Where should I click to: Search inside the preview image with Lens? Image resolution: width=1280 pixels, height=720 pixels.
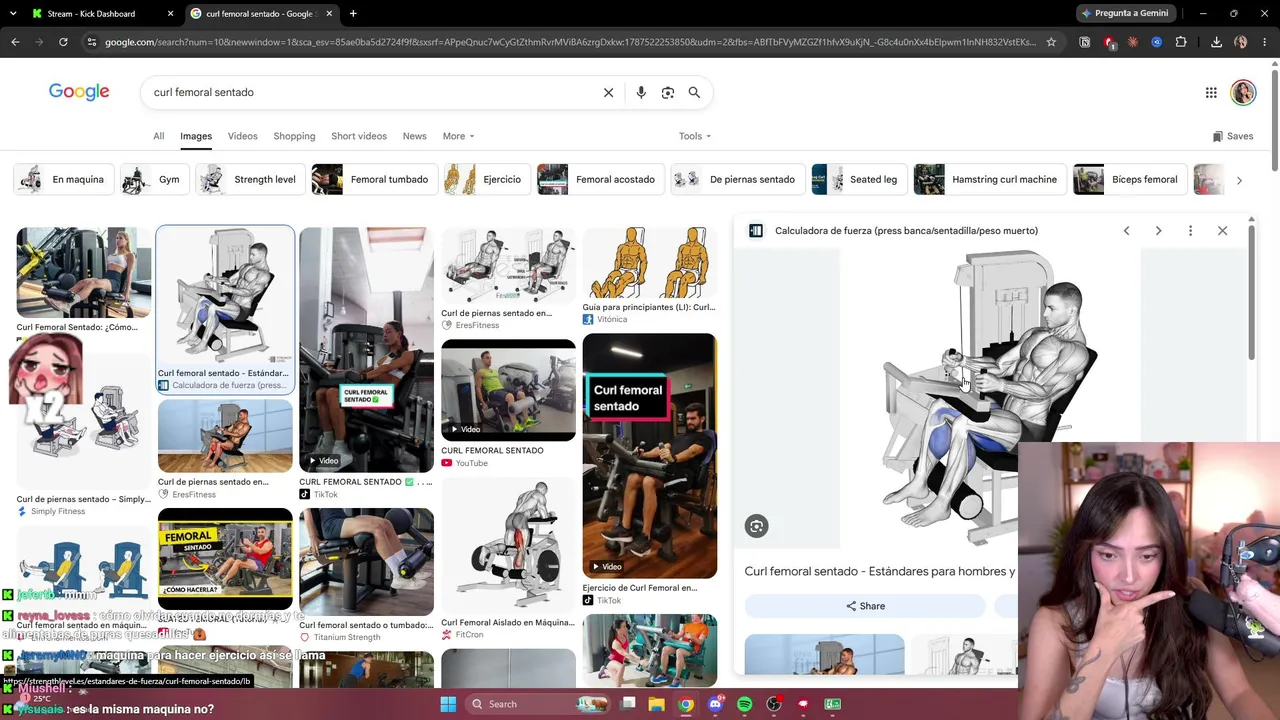(x=756, y=526)
